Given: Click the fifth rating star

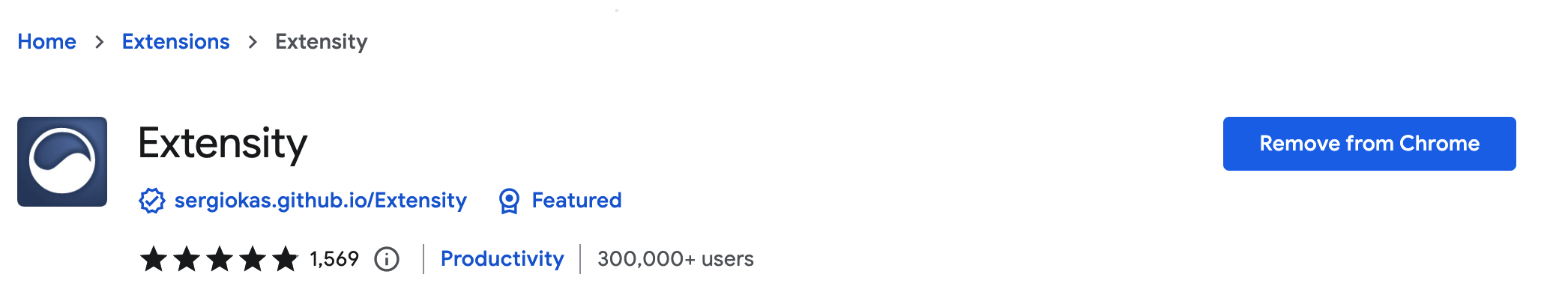Looking at the screenshot, I should (x=286, y=259).
